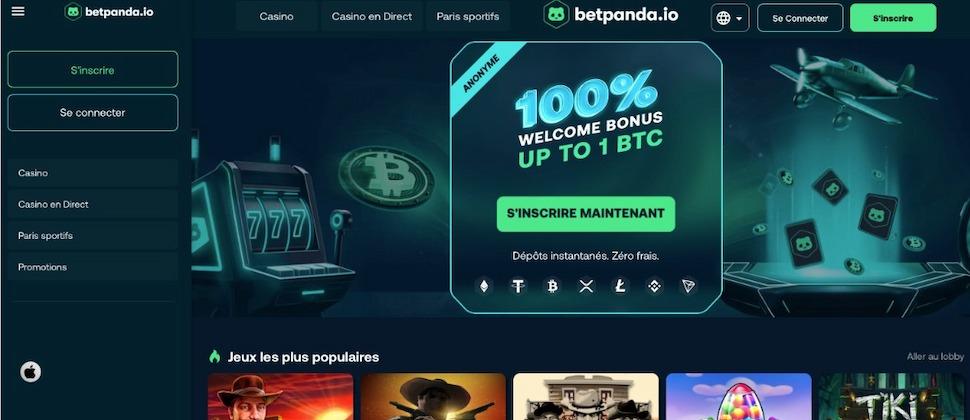970x420 pixels.
Task: Click the Tether coin icon
Action: click(518, 286)
